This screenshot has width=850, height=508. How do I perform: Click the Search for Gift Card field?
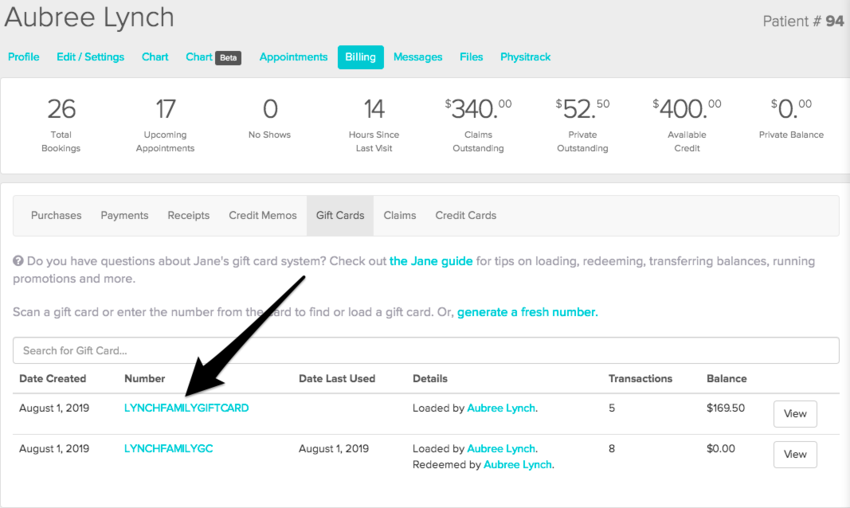tap(425, 351)
